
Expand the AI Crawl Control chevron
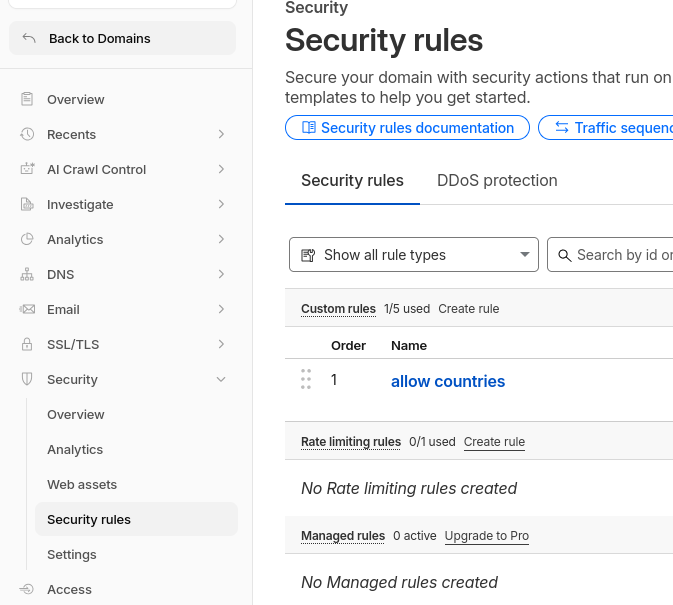(x=221, y=169)
